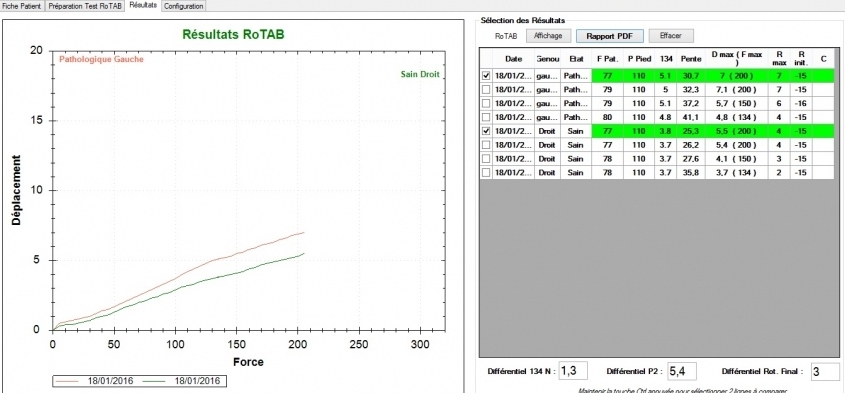
Task: Click the Pente cell 25,3
Action: coord(691,130)
